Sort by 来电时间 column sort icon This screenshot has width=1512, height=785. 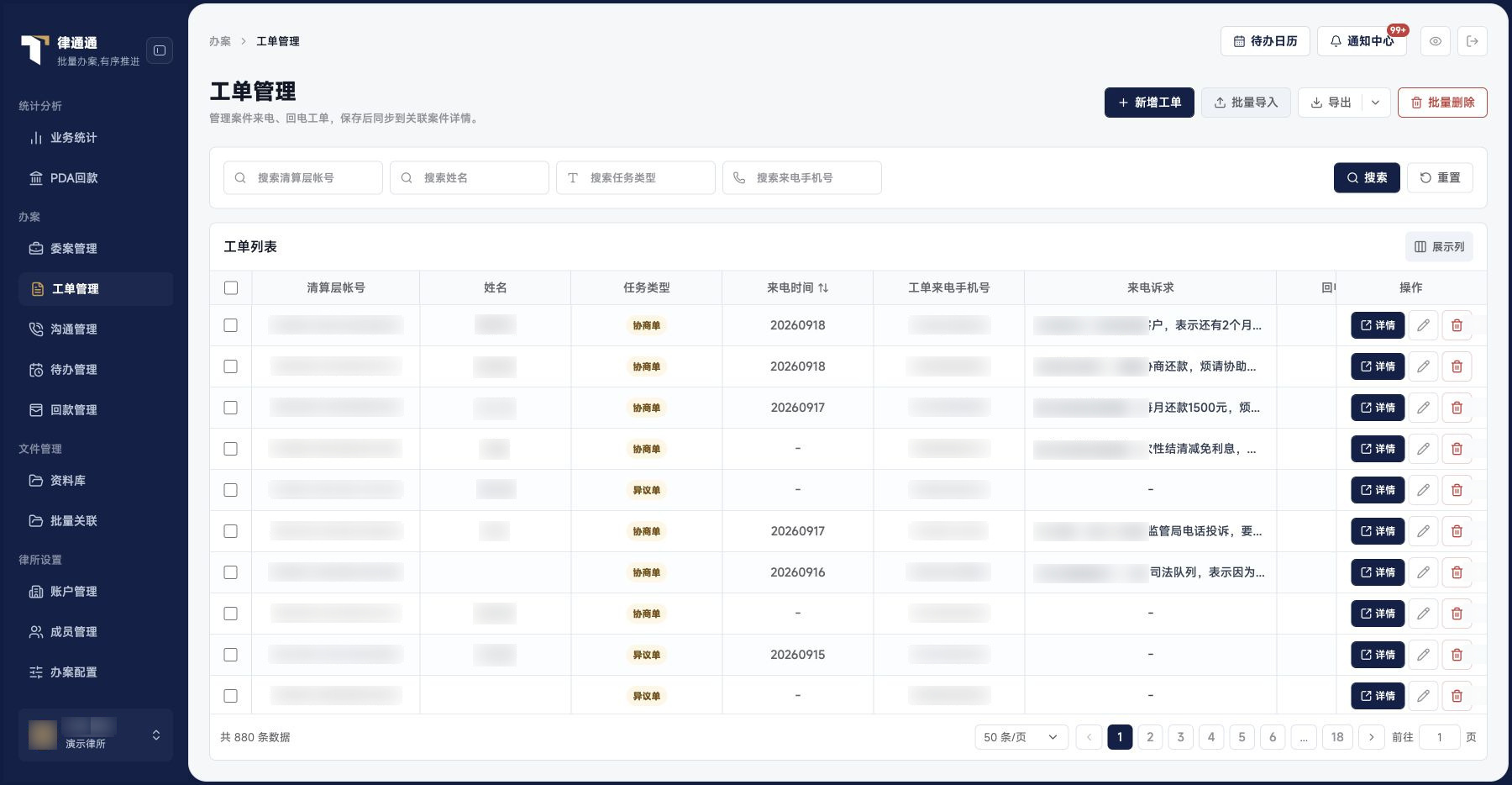pyautogui.click(x=823, y=288)
